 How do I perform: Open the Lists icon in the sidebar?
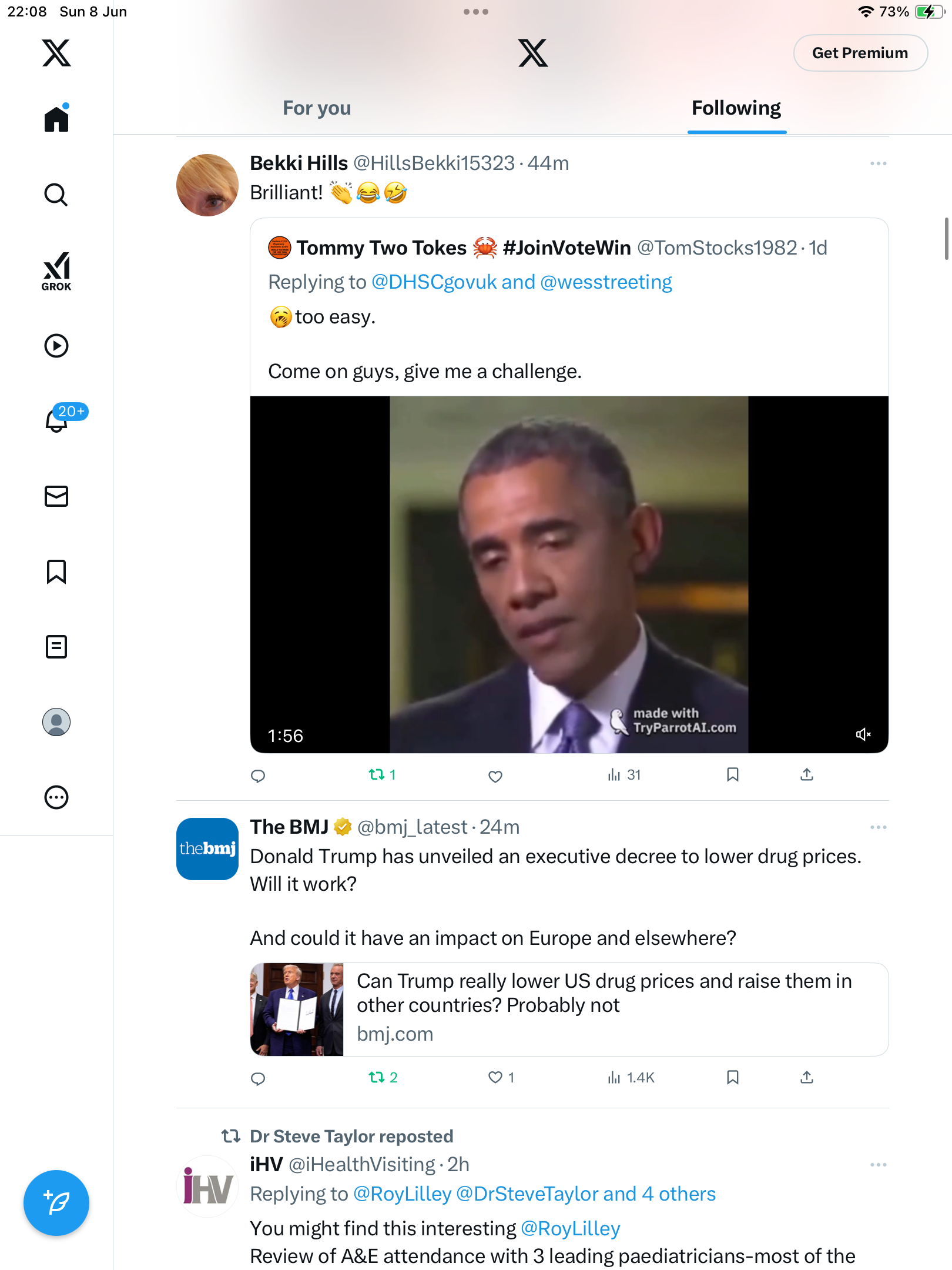[x=56, y=647]
